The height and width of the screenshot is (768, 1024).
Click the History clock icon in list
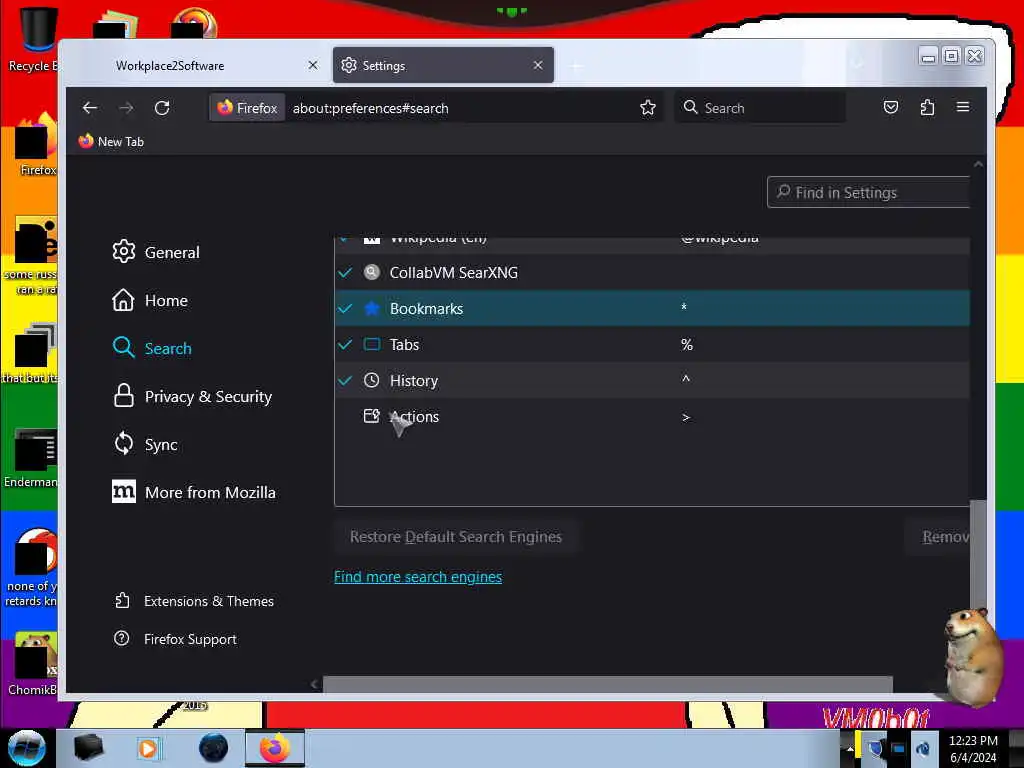(372, 380)
